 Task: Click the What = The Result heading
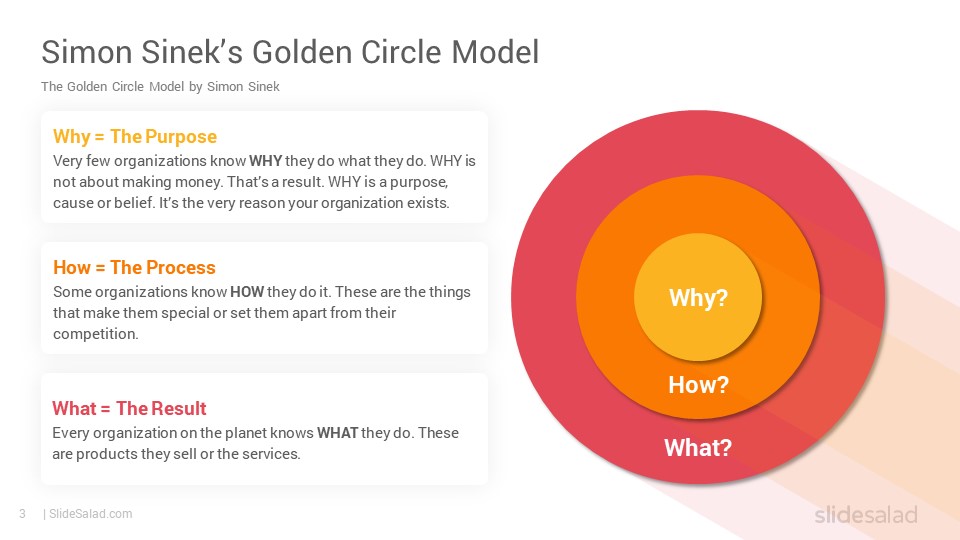click(129, 408)
